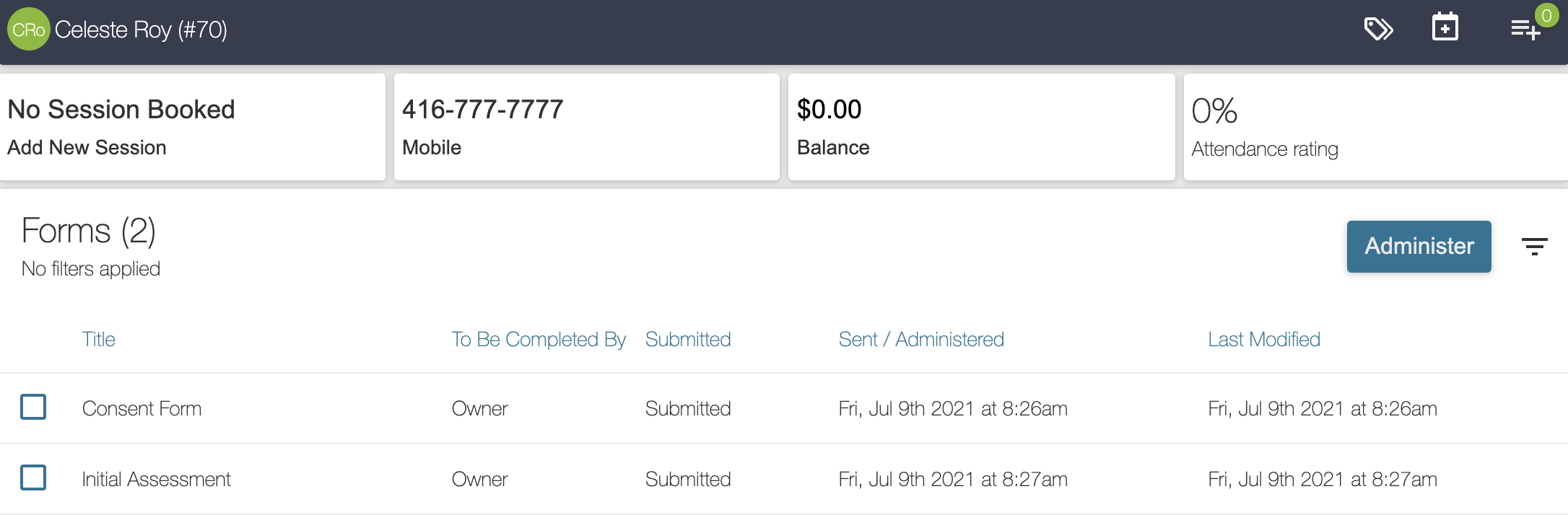Screen dimensions: 1568x515
Task: Sort by To Be Completed By
Action: click(x=539, y=339)
